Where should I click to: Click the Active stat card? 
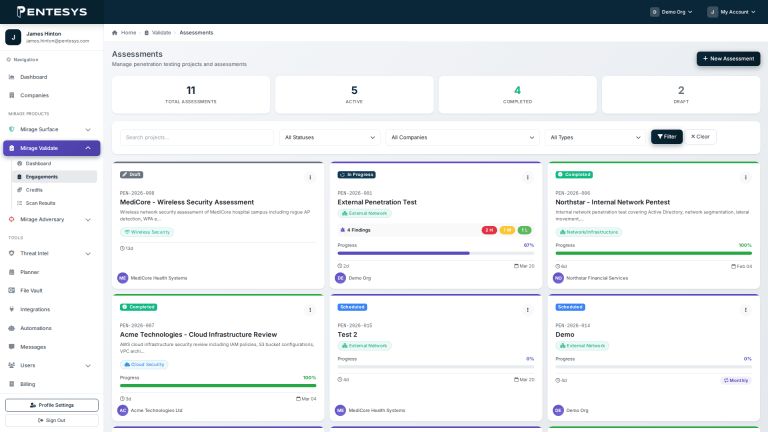point(354,95)
